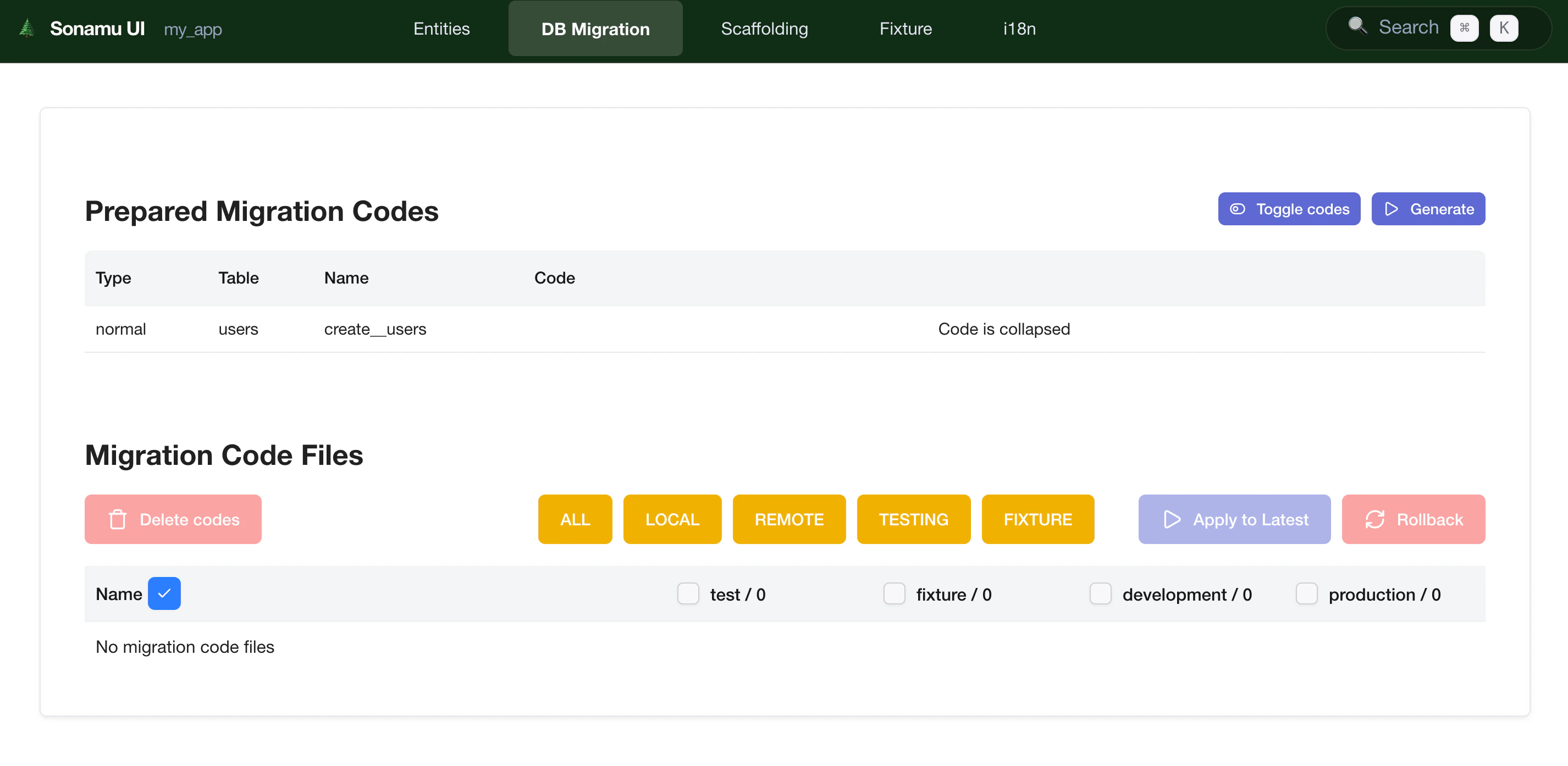Click the eye icon on Toggle codes
This screenshot has width=1568, height=766.
tap(1237, 209)
